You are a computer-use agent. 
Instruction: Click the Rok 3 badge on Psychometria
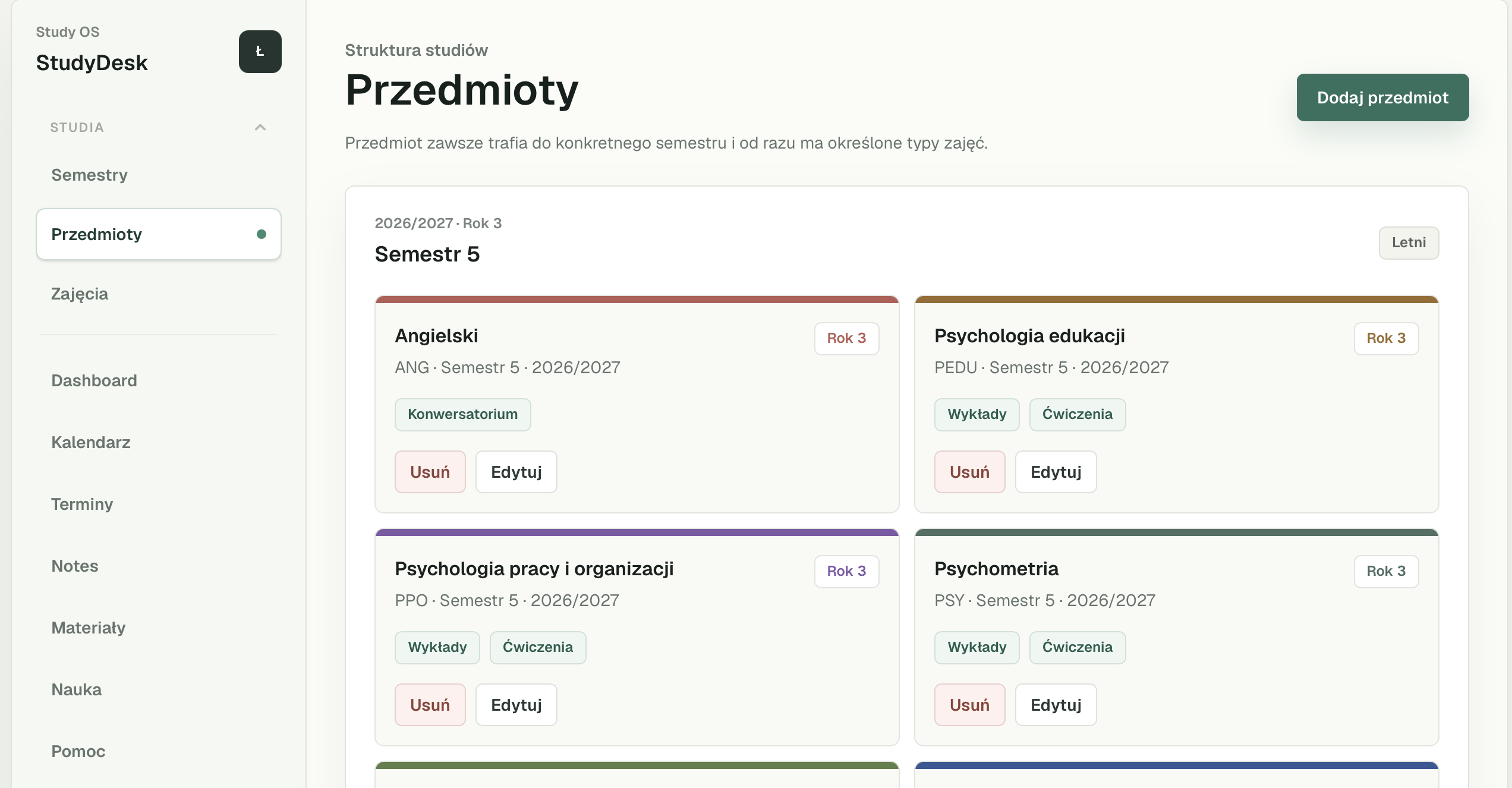1386,571
